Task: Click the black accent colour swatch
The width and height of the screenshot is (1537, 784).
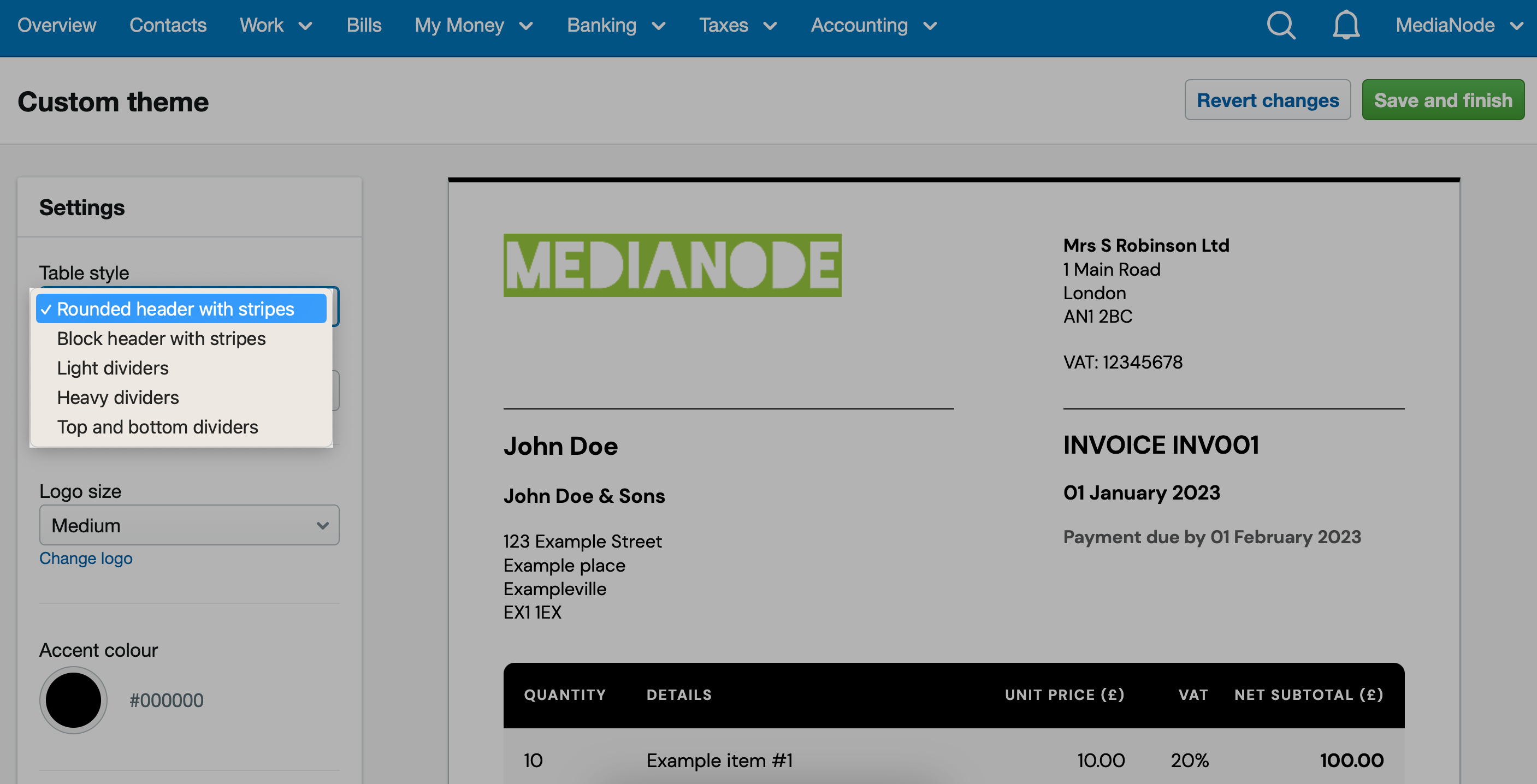Action: pos(73,700)
